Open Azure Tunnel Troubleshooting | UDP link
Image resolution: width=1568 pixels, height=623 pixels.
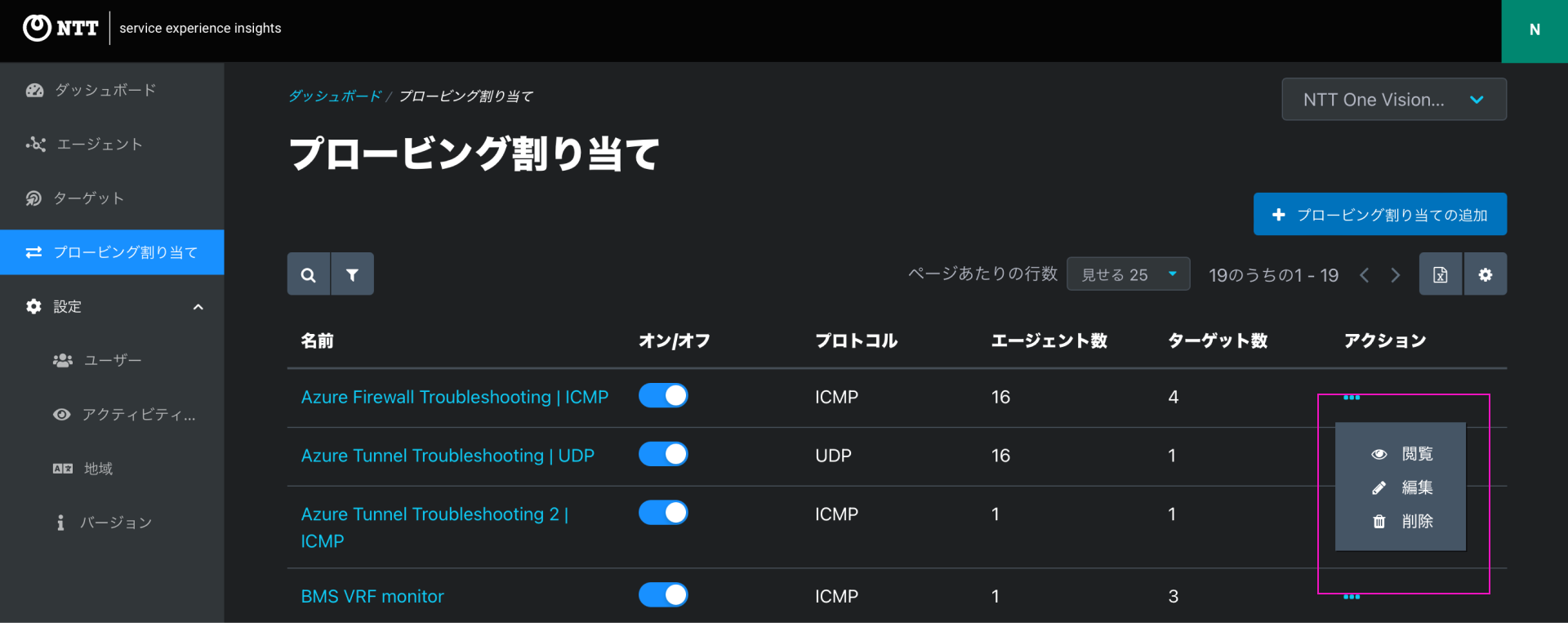[448, 456]
